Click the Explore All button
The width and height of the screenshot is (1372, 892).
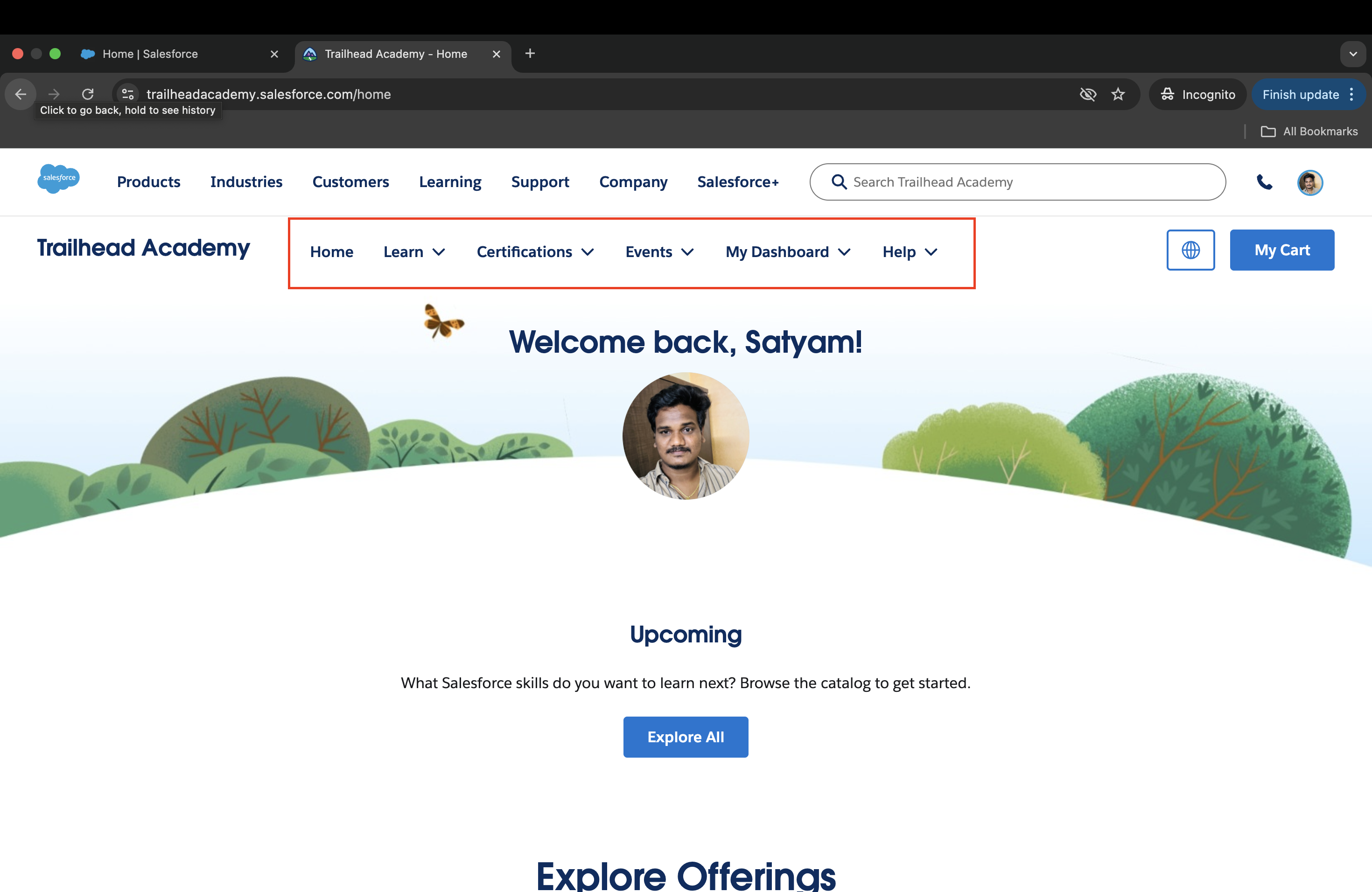click(x=686, y=737)
